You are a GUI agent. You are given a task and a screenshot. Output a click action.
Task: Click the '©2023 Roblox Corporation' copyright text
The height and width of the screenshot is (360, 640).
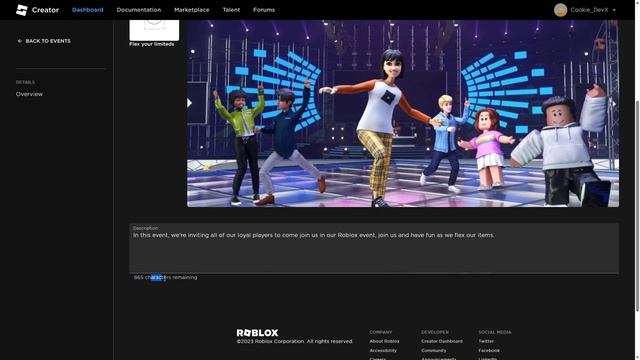click(x=294, y=341)
